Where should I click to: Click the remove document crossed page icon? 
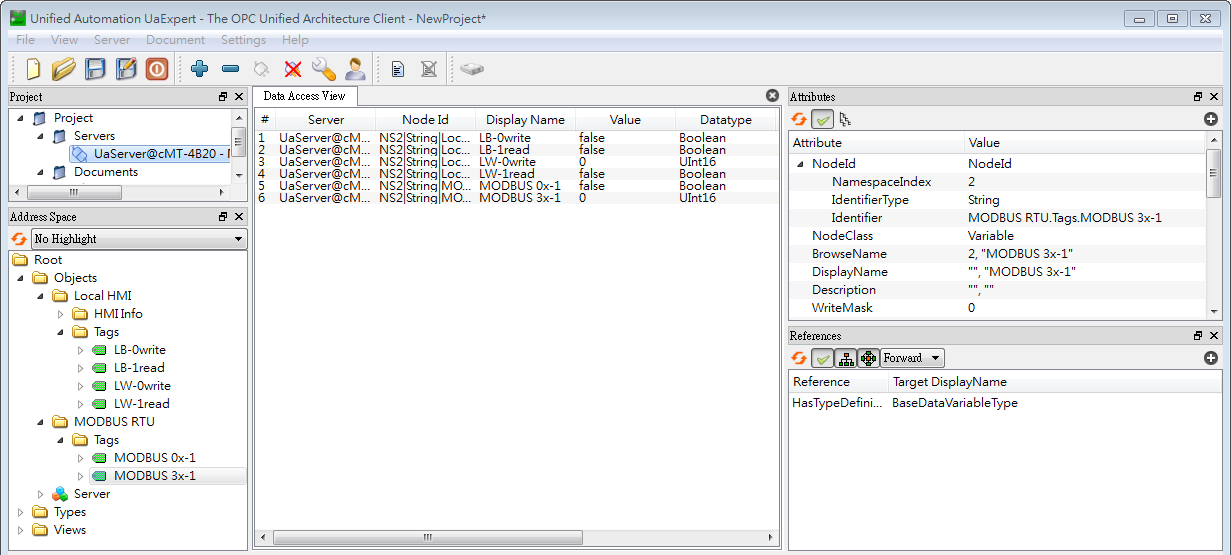point(428,69)
